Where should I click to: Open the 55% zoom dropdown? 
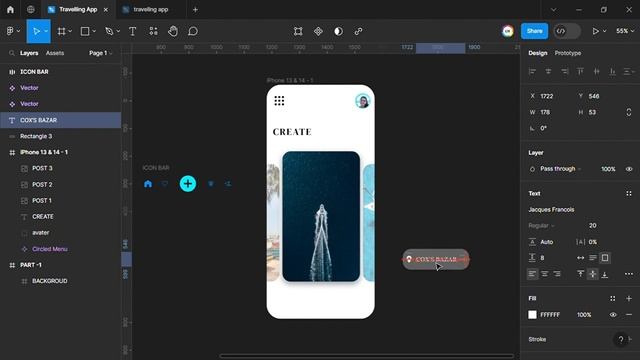coord(625,31)
